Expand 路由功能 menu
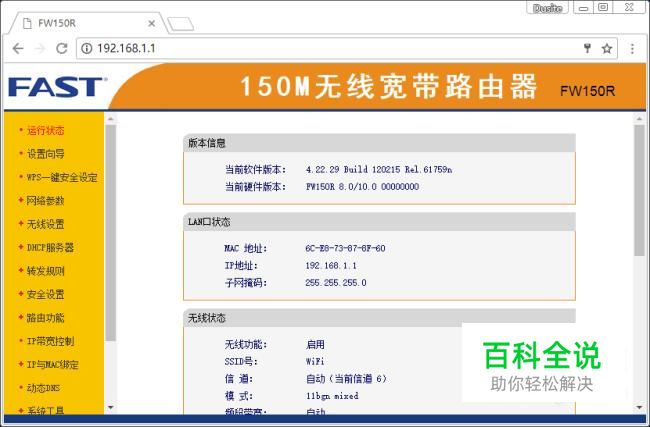Viewport: 650px width, 427px height. tap(46, 318)
